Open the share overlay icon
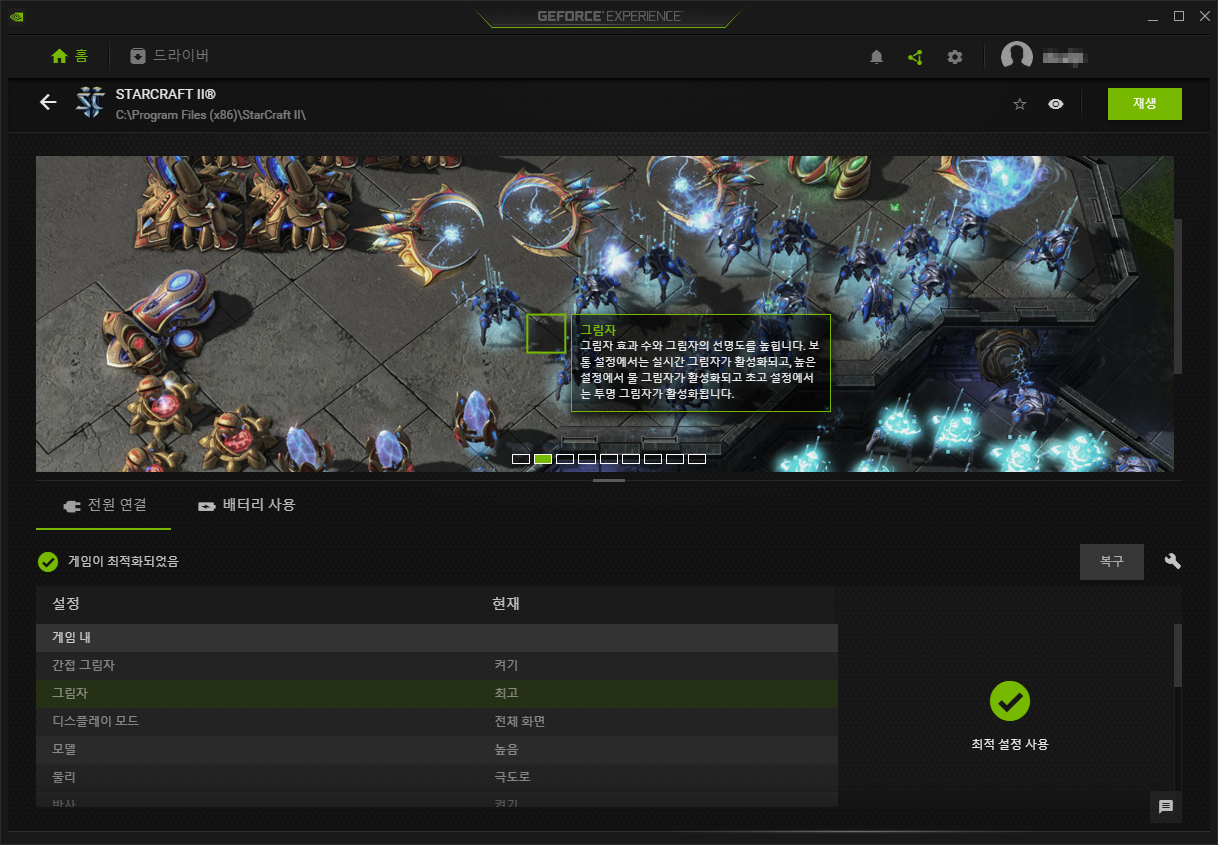The height and width of the screenshot is (845, 1218). (915, 57)
